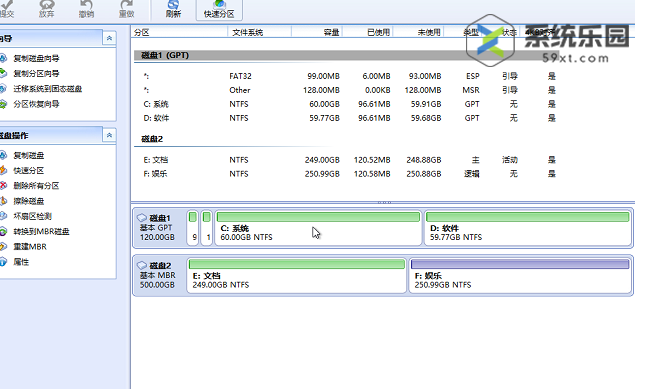The image size is (652, 389).
Task: Select the purple F: 娱乐 partition bar
Action: pos(520,264)
